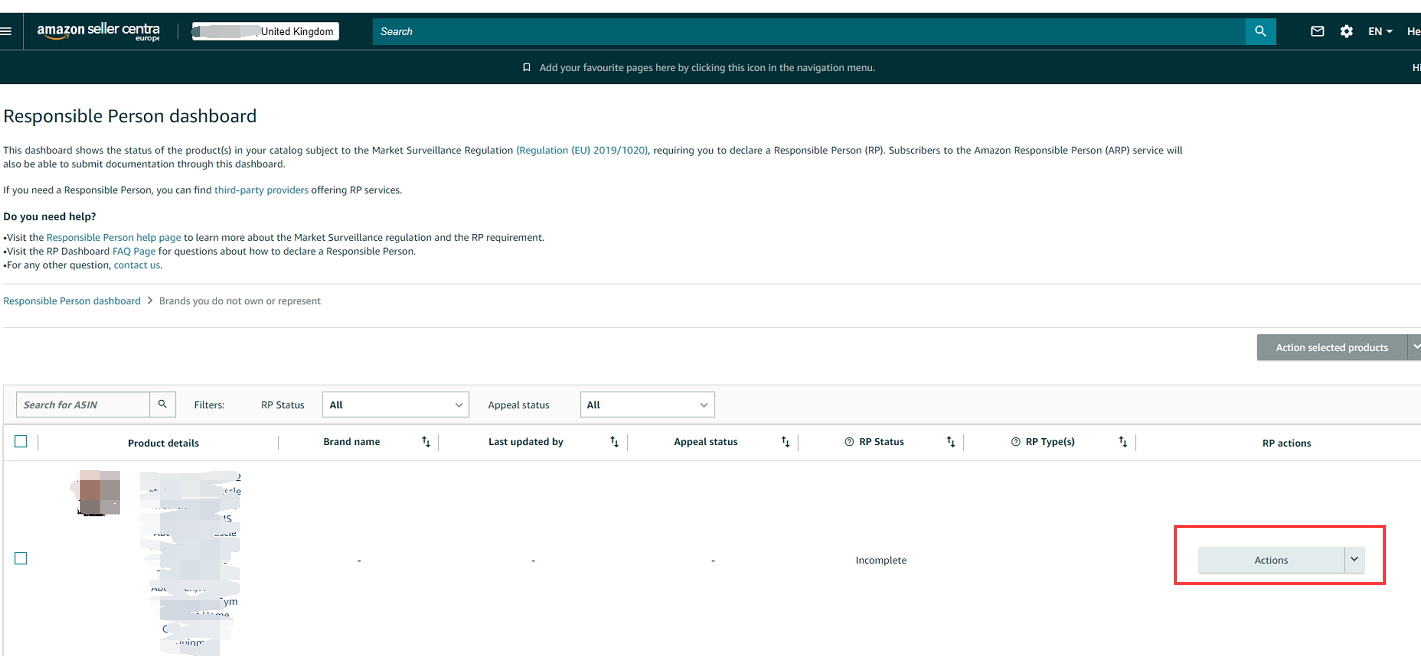The image size is (1421, 656).
Task: Sort by Last updated by column arrows
Action: 614,442
